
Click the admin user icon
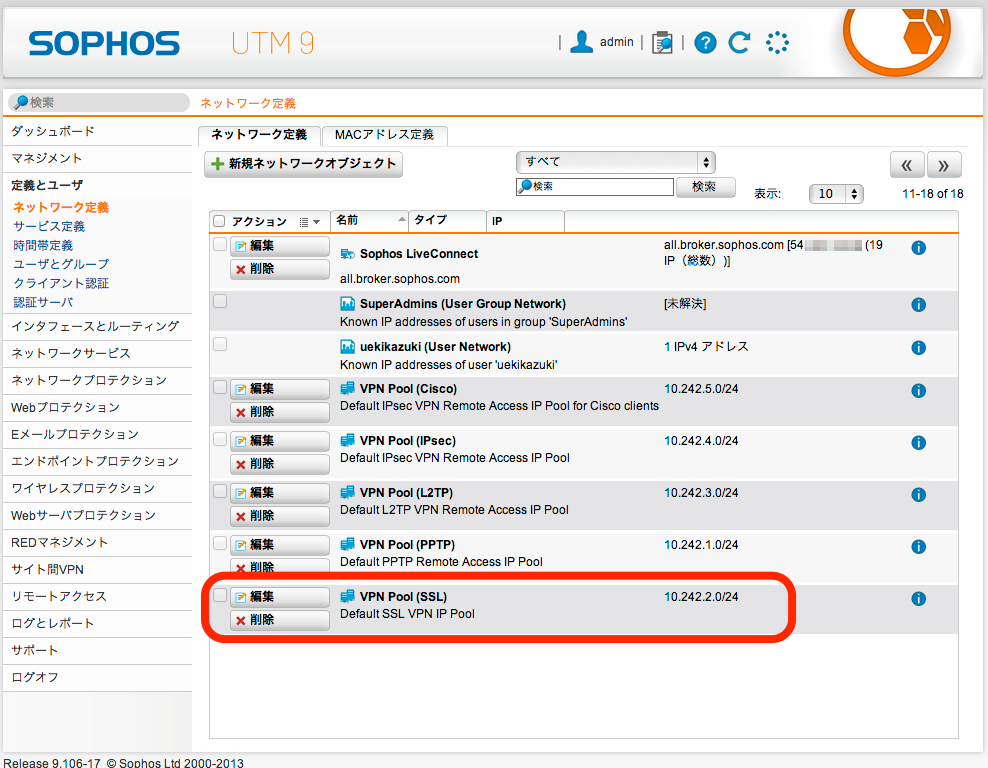[x=581, y=42]
